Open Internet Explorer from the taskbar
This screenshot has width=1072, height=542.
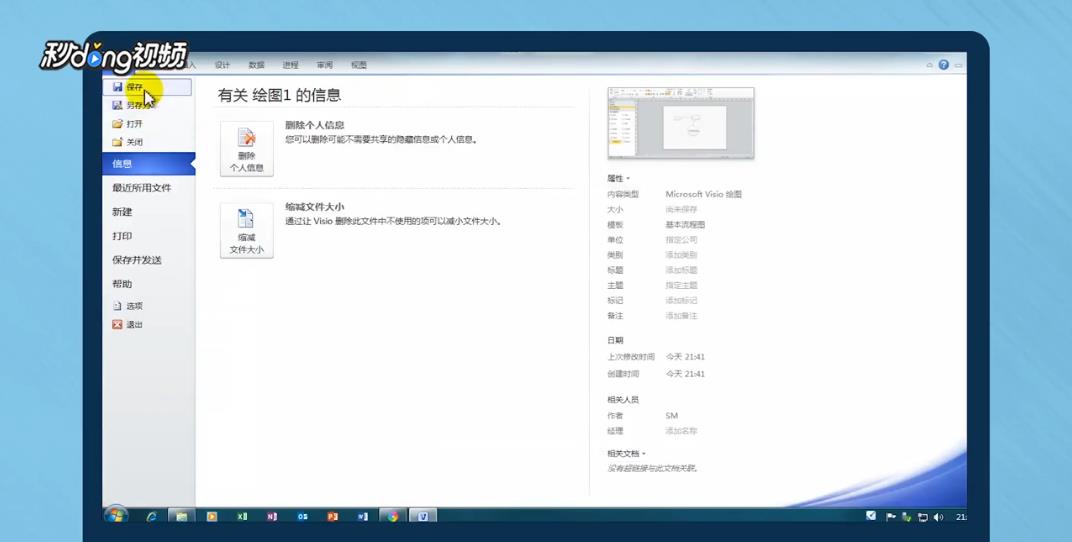151,517
